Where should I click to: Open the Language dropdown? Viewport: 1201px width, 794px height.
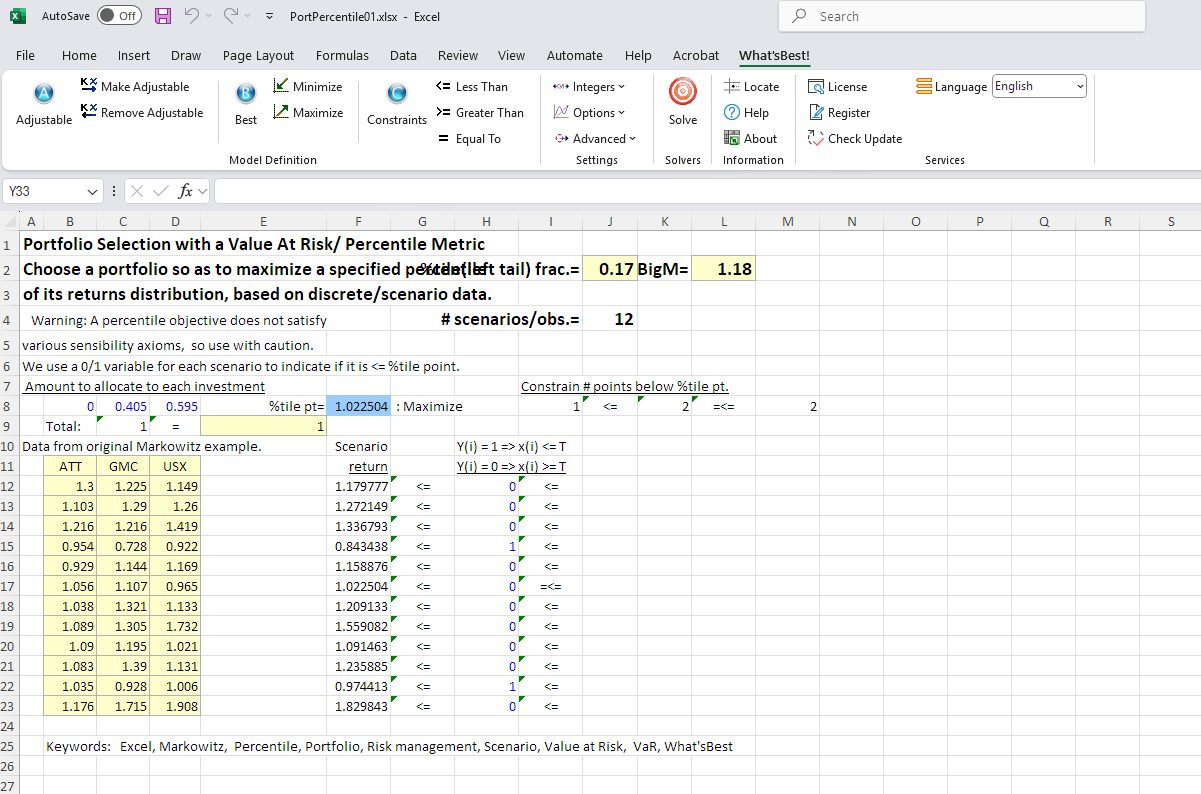[1039, 87]
